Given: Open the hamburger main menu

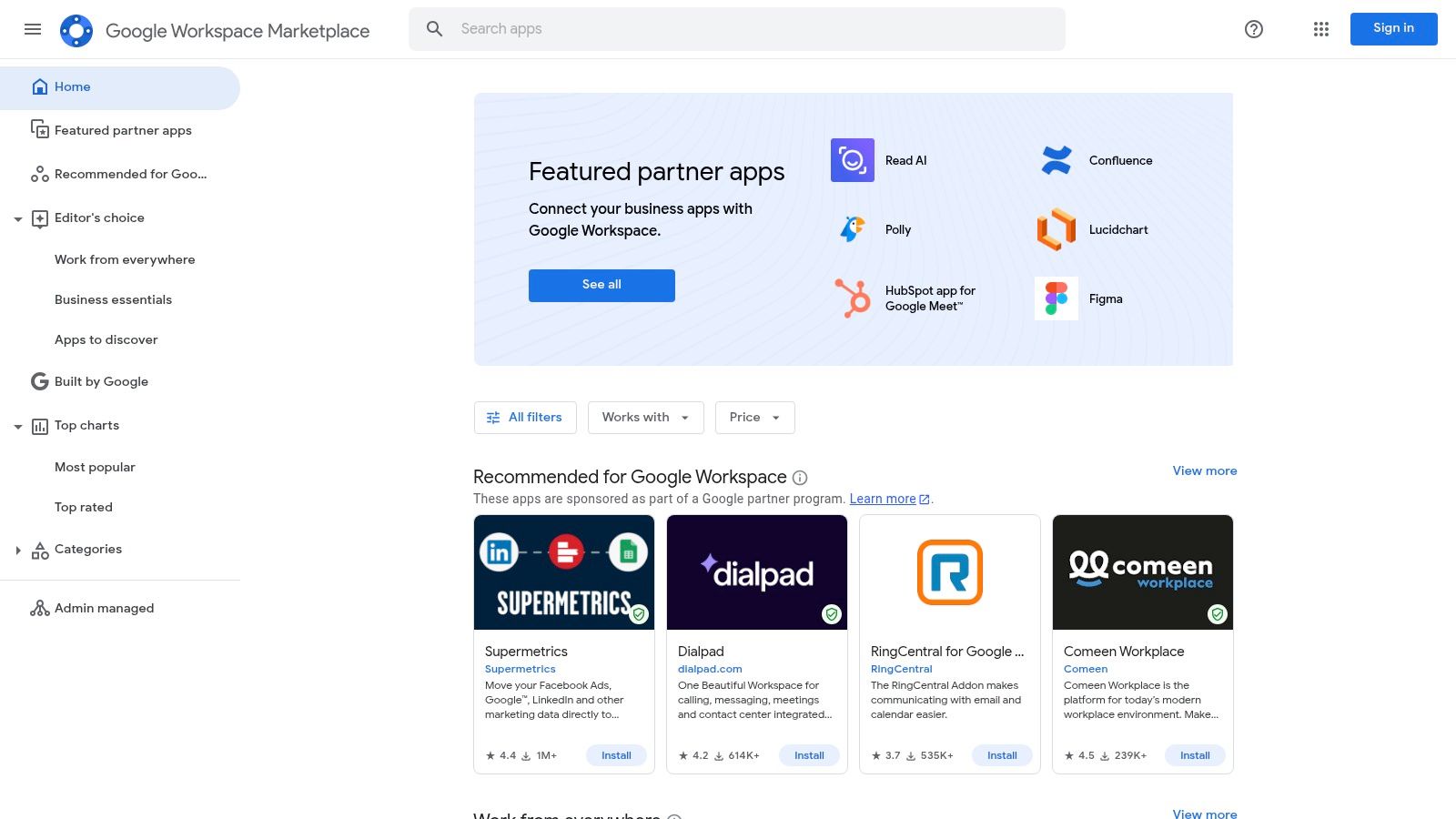Looking at the screenshot, I should pyautogui.click(x=33, y=29).
